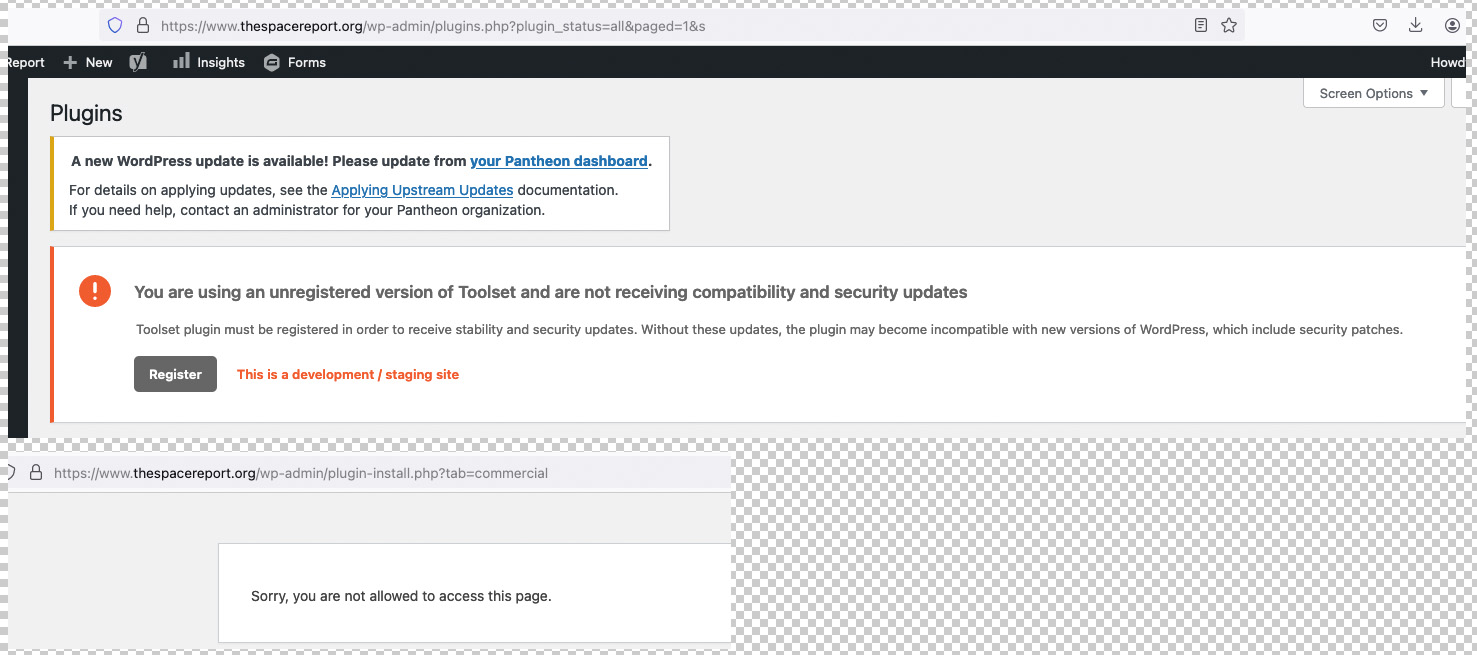Open the Applying Upstream Updates documentation link
The image size is (1477, 655).
click(422, 190)
